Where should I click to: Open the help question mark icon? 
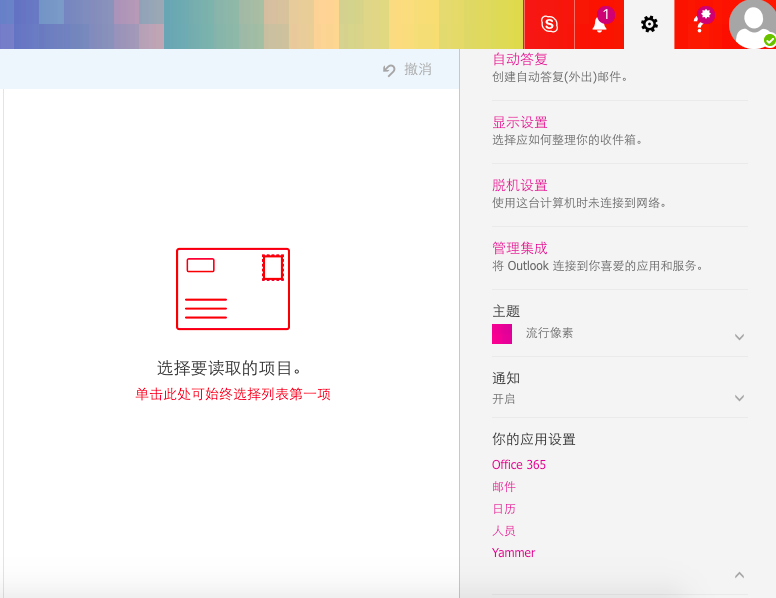coord(700,24)
